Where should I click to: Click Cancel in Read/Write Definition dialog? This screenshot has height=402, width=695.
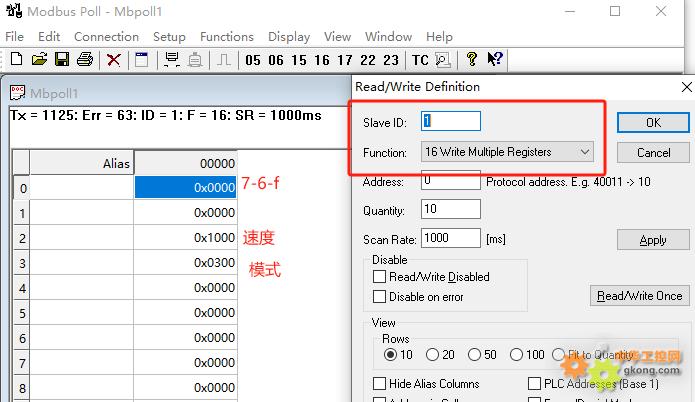tap(653, 152)
